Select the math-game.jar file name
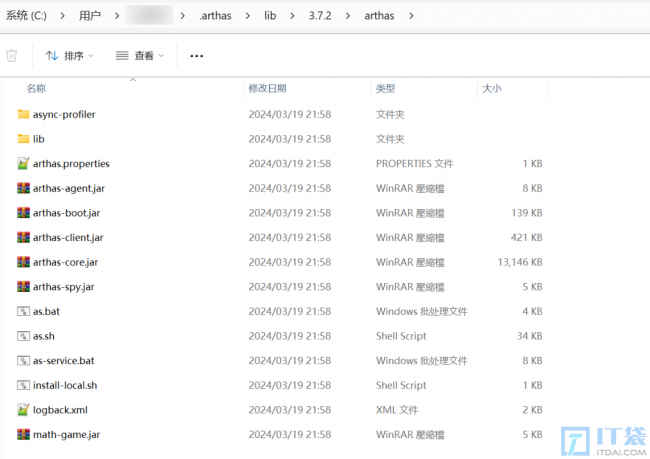650x459 pixels. tap(67, 435)
